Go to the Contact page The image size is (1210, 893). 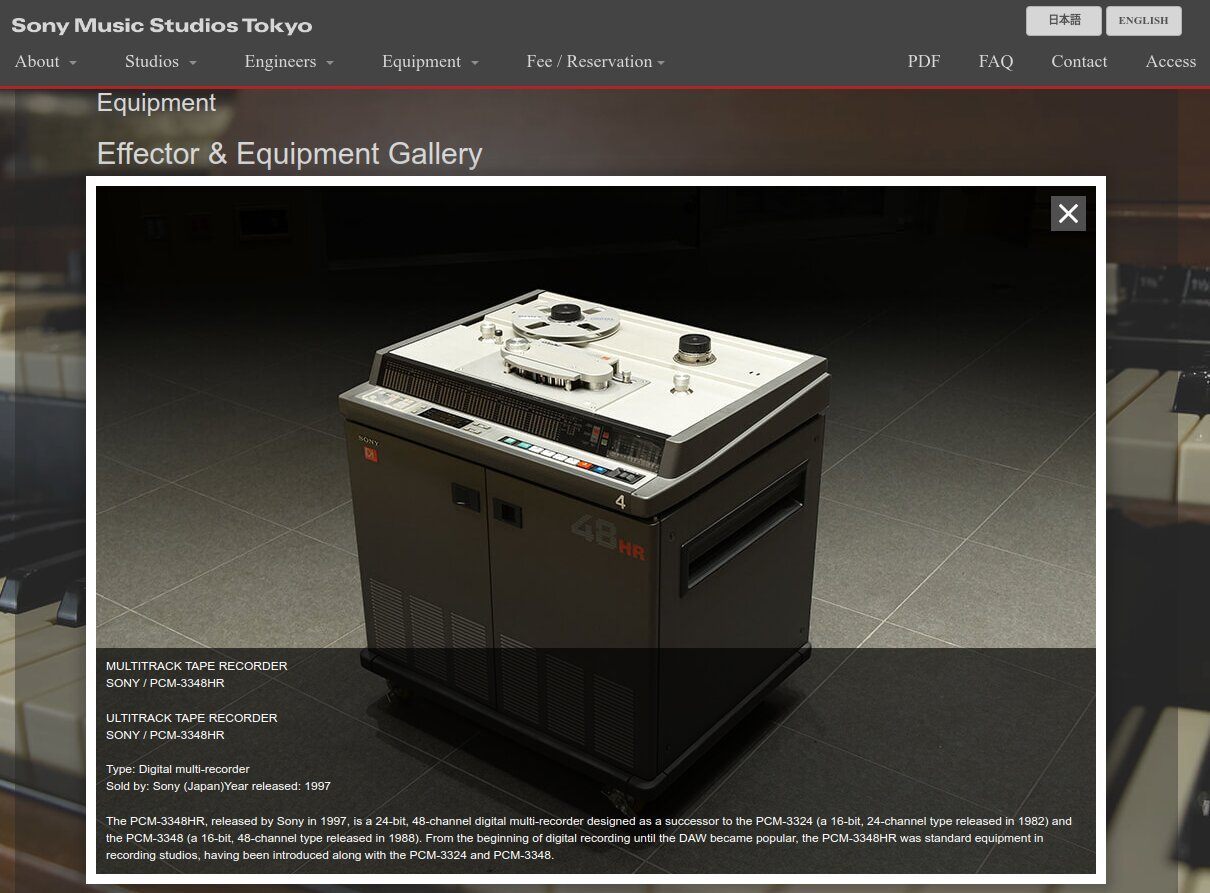click(1079, 61)
